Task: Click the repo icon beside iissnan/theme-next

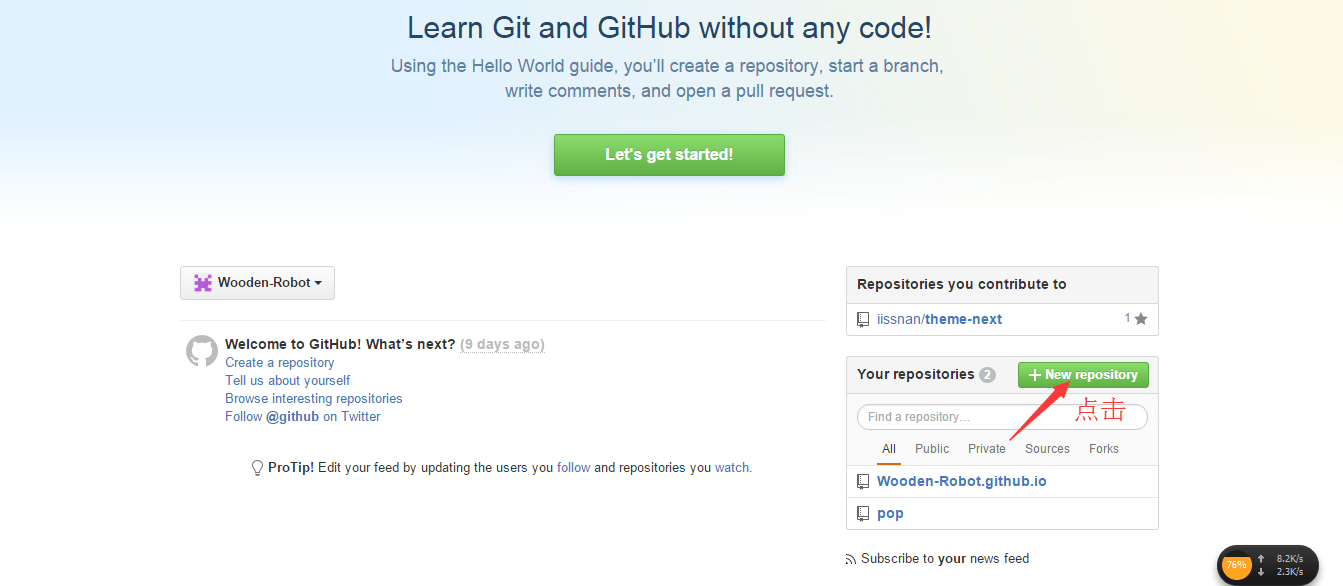Action: click(863, 320)
